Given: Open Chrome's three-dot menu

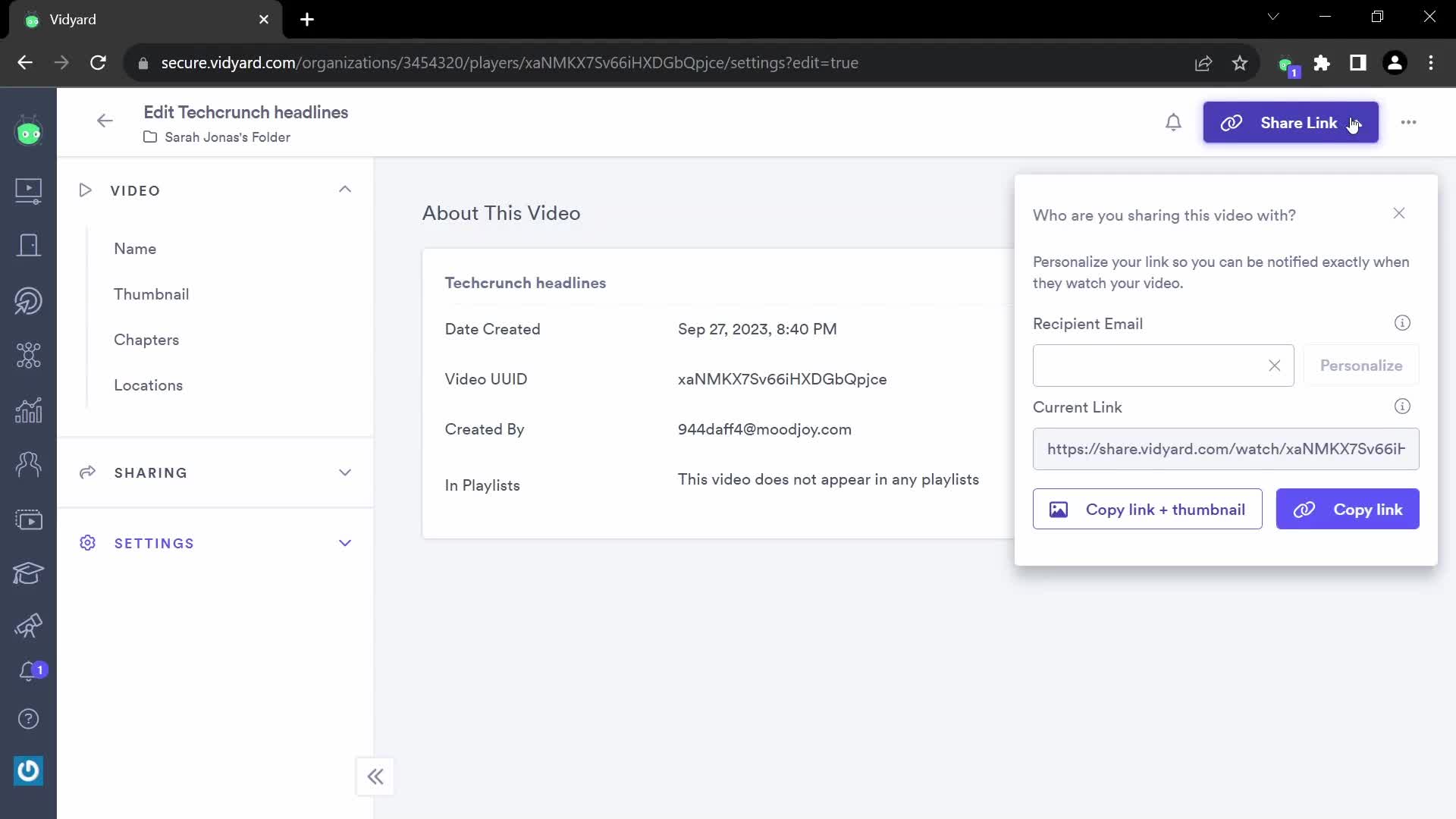Looking at the screenshot, I should 1431,63.
